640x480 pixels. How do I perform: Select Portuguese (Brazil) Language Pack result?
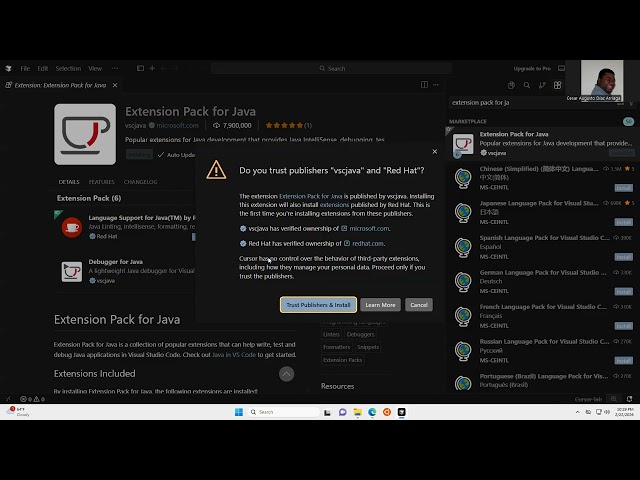pos(542,381)
